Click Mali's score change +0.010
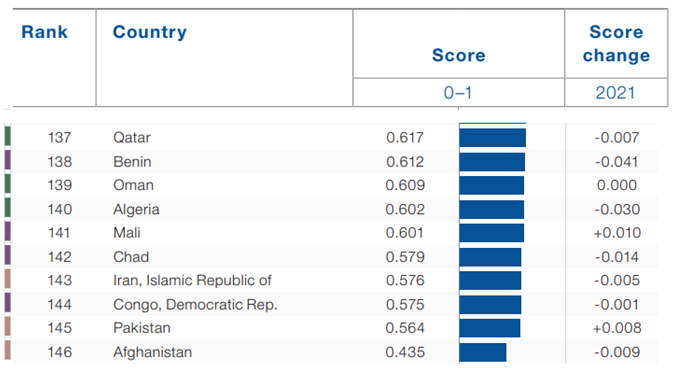673x368 pixels. pyautogui.click(x=617, y=233)
